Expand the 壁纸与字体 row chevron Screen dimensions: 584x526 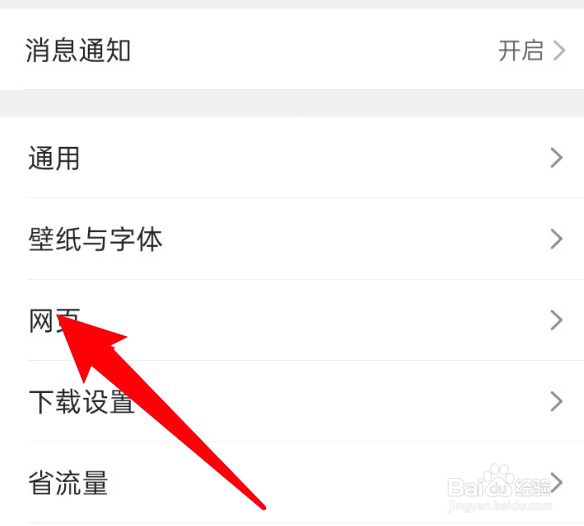556,239
